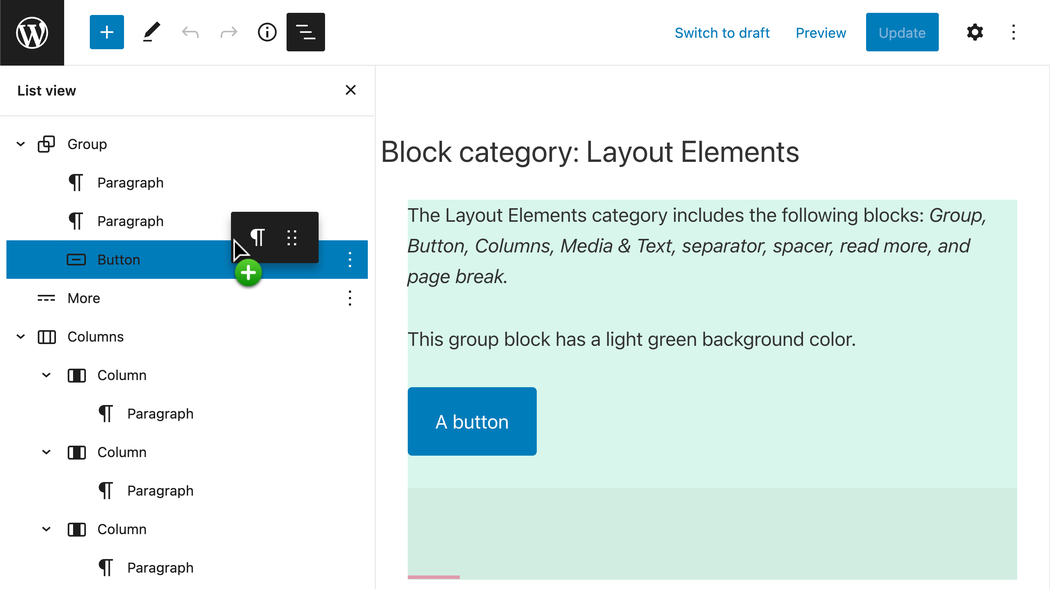Select the third Column label

pyautogui.click(x=122, y=529)
